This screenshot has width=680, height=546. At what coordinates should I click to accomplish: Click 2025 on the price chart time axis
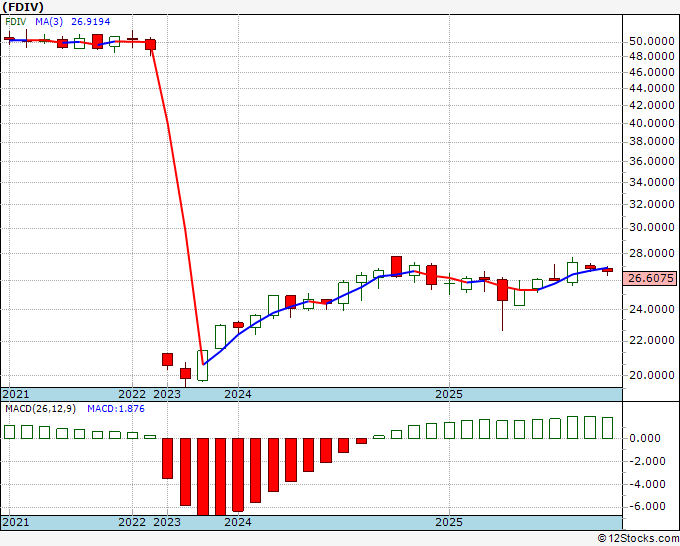449,394
